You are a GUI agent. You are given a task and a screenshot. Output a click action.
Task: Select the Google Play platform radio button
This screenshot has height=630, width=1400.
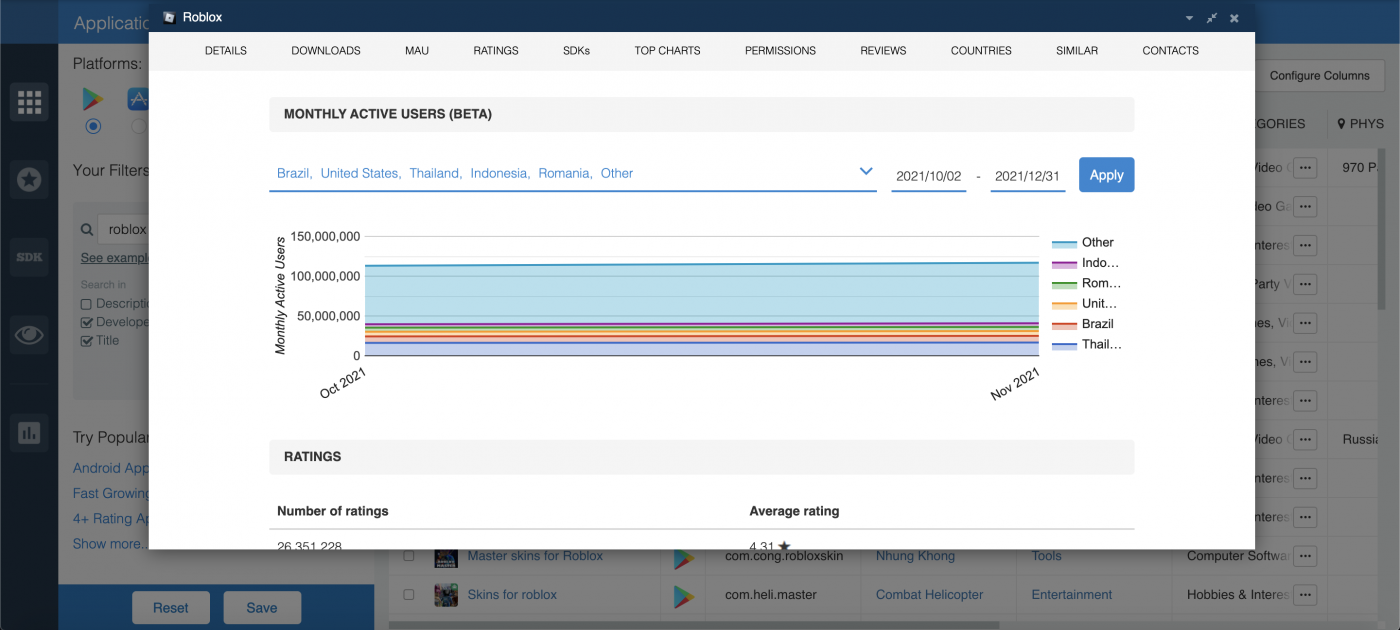pyautogui.click(x=93, y=126)
